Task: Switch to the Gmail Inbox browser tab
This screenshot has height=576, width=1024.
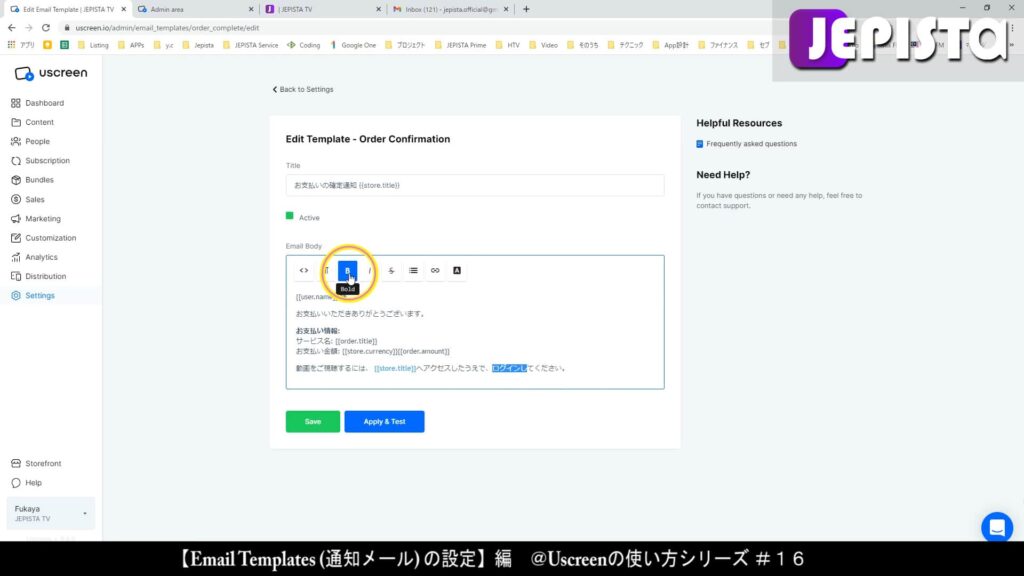Action: click(x=450, y=9)
